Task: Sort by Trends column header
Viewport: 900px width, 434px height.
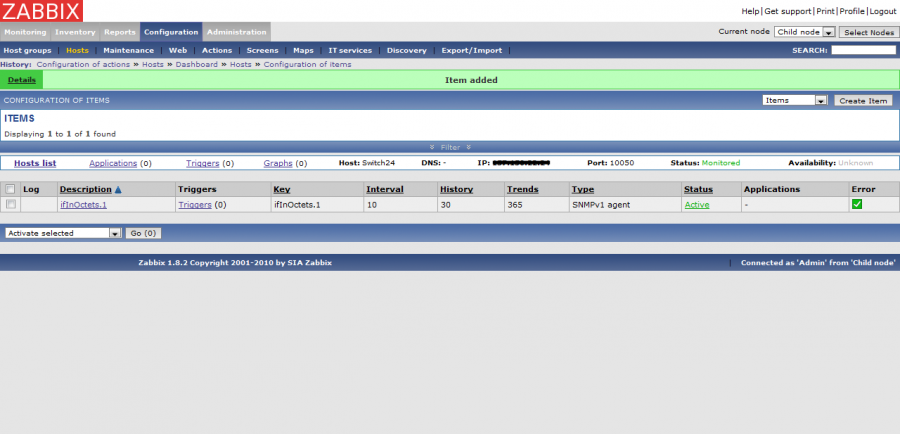Action: [522, 189]
